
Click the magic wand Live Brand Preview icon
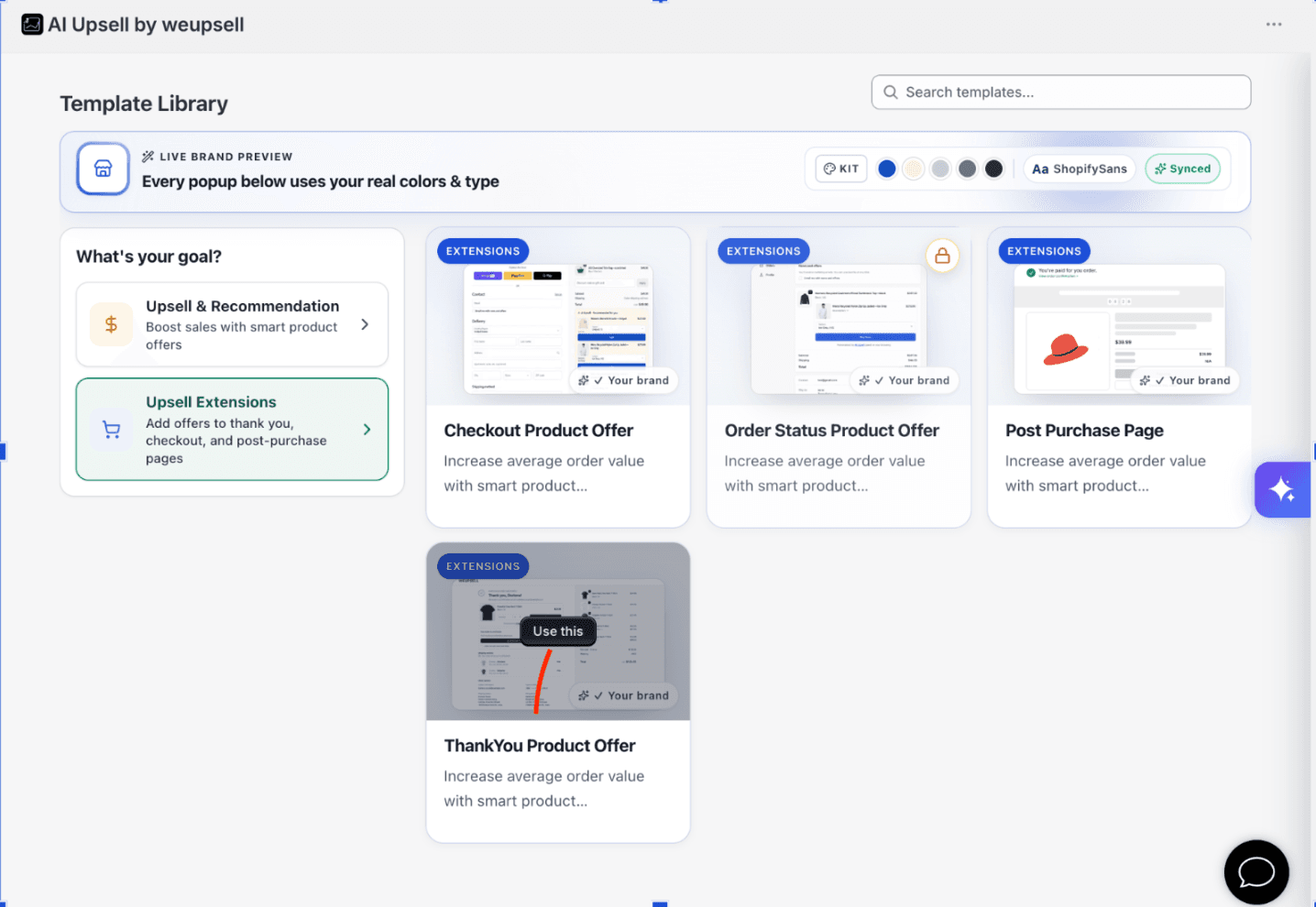148,157
